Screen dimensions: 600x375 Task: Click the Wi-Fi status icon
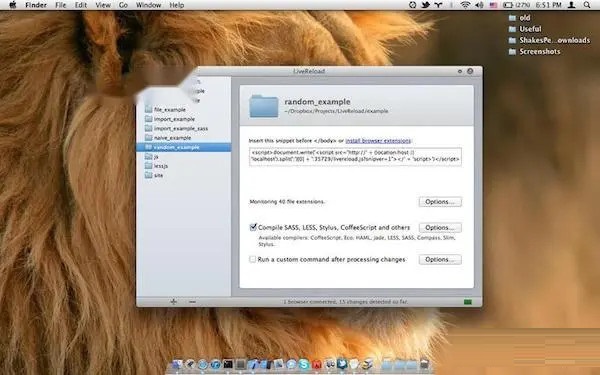(x=465, y=5)
